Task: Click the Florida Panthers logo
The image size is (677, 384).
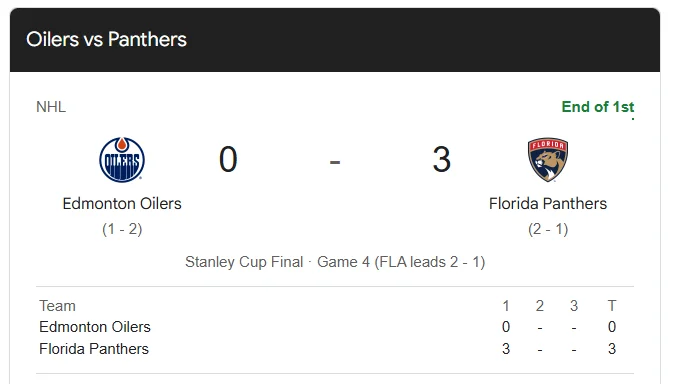Action: pos(548,160)
